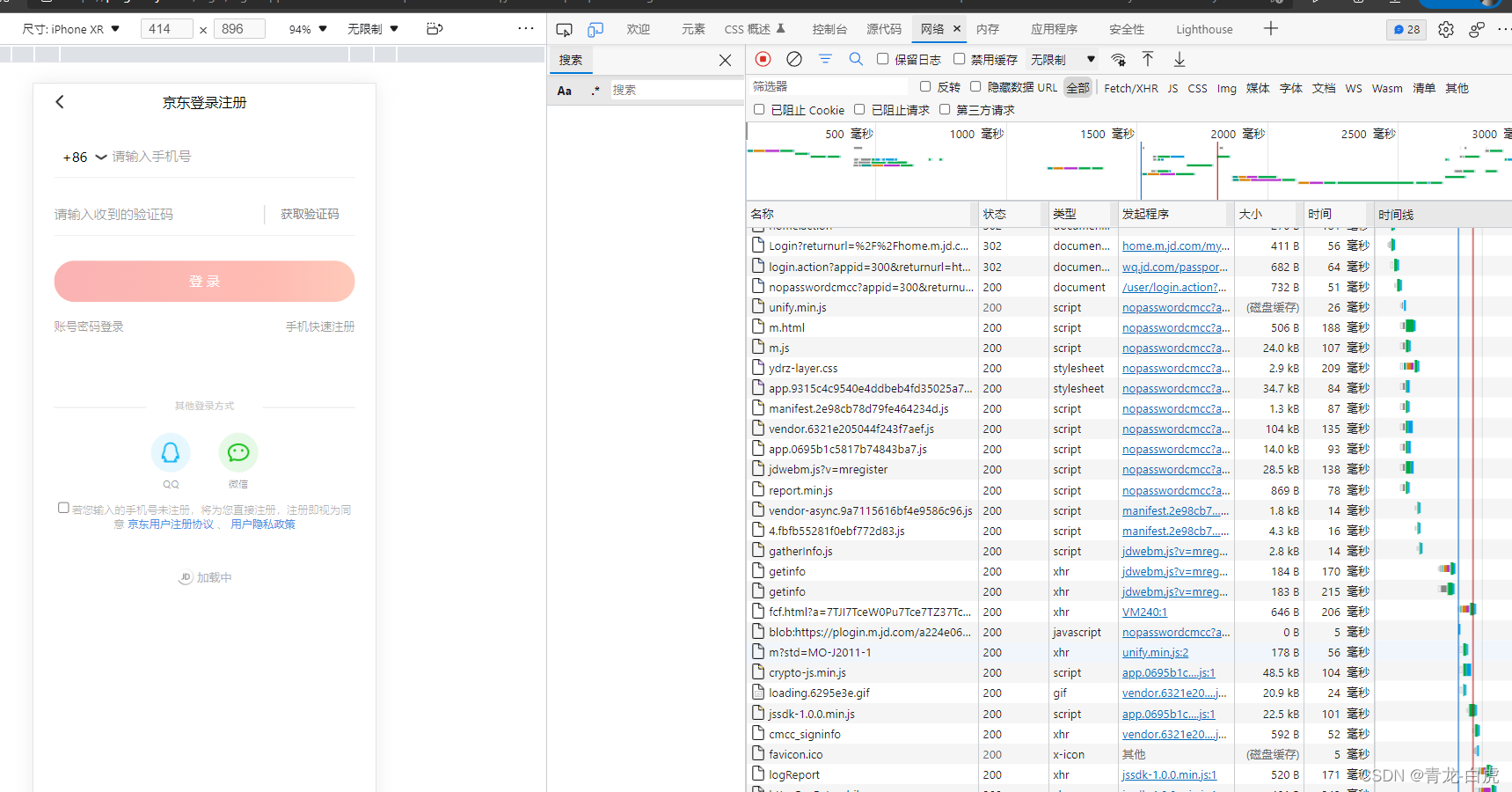Screen dimensions: 1512x792
Task: Toggle the network filter funnel icon
Action: 825,59
